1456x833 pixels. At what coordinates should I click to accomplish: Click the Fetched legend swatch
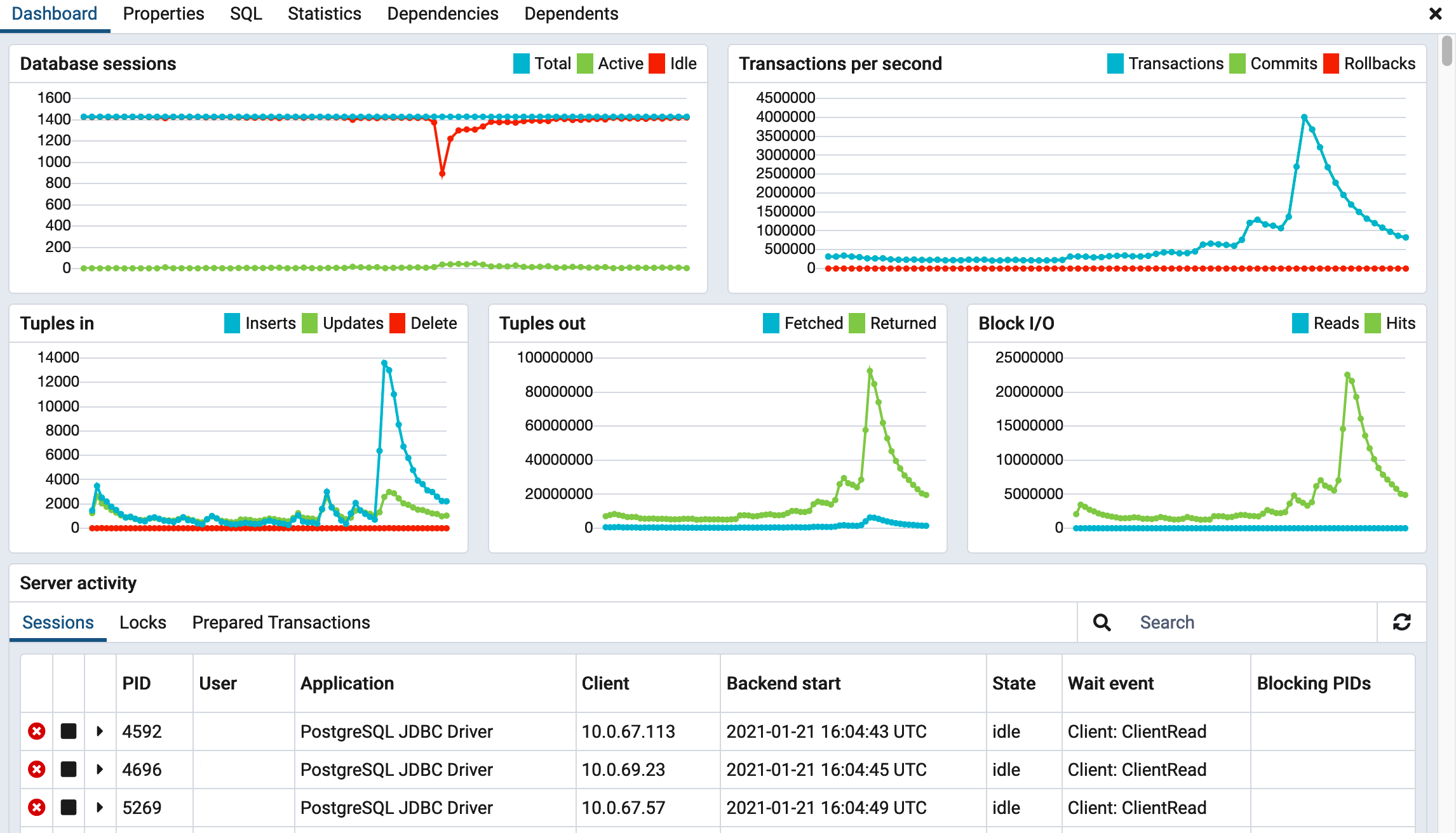771,323
